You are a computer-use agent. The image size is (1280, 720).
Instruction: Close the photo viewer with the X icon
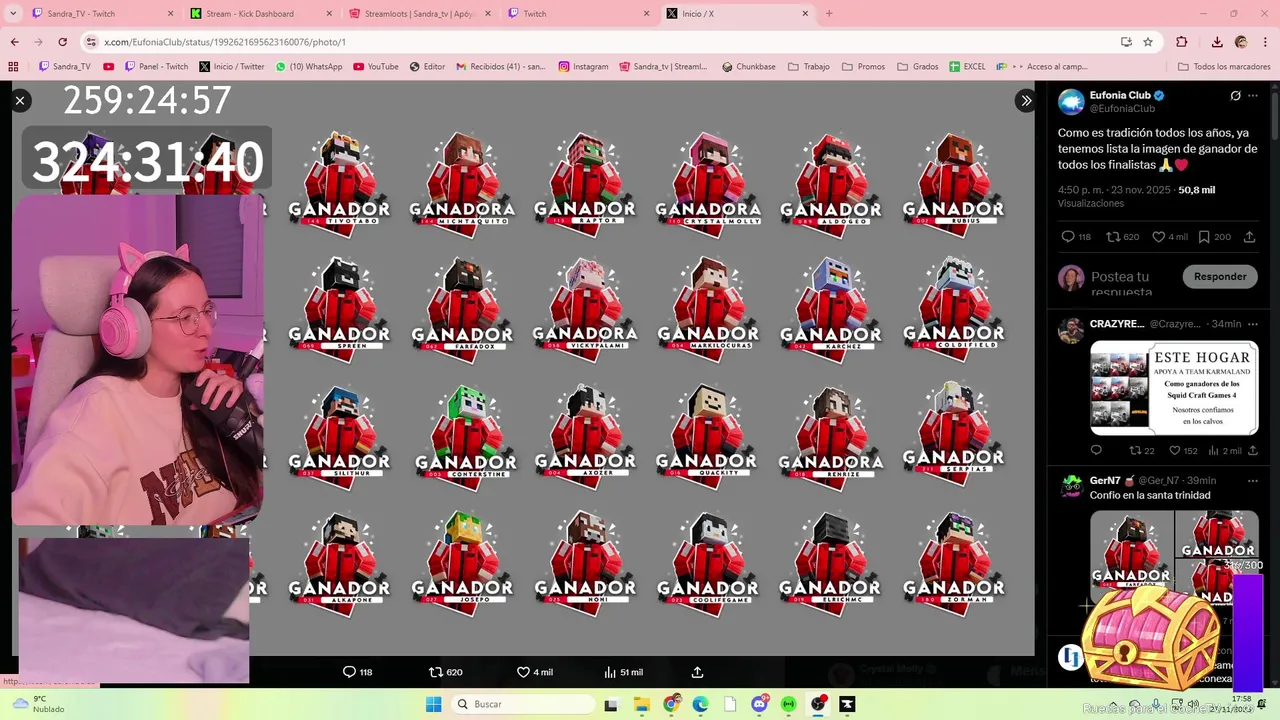[20, 100]
